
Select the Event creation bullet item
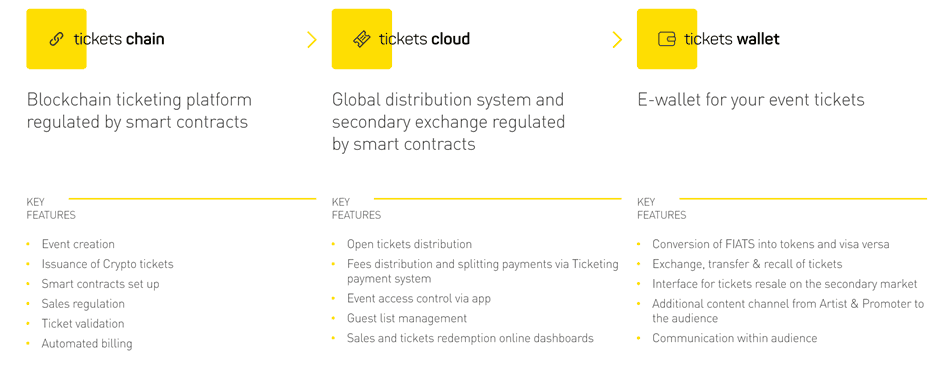tap(78, 244)
